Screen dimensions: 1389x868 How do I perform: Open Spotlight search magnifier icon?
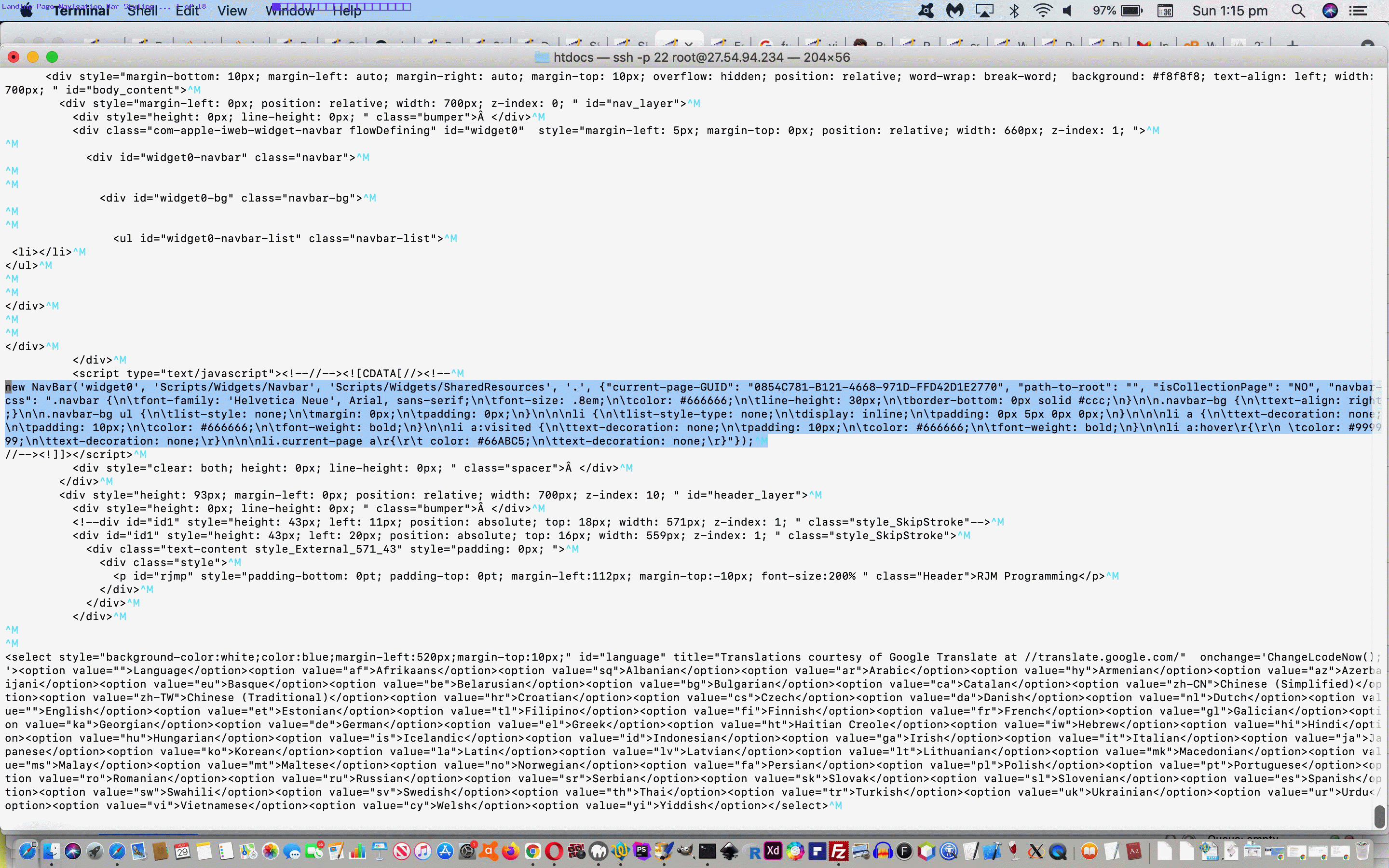pyautogui.click(x=1298, y=11)
